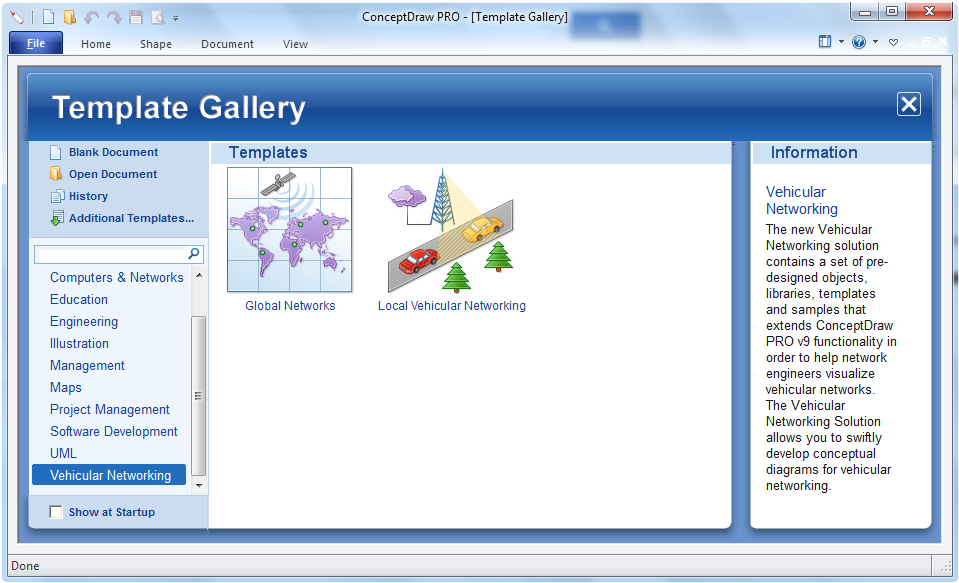Screen dimensions: 959x583
Task: Select the Engineering category
Action: pyautogui.click(x=84, y=321)
